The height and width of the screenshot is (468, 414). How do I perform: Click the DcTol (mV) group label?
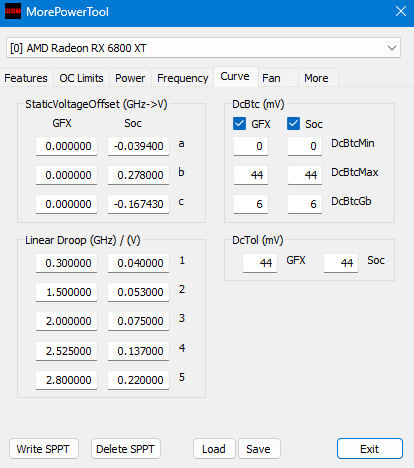(258, 240)
